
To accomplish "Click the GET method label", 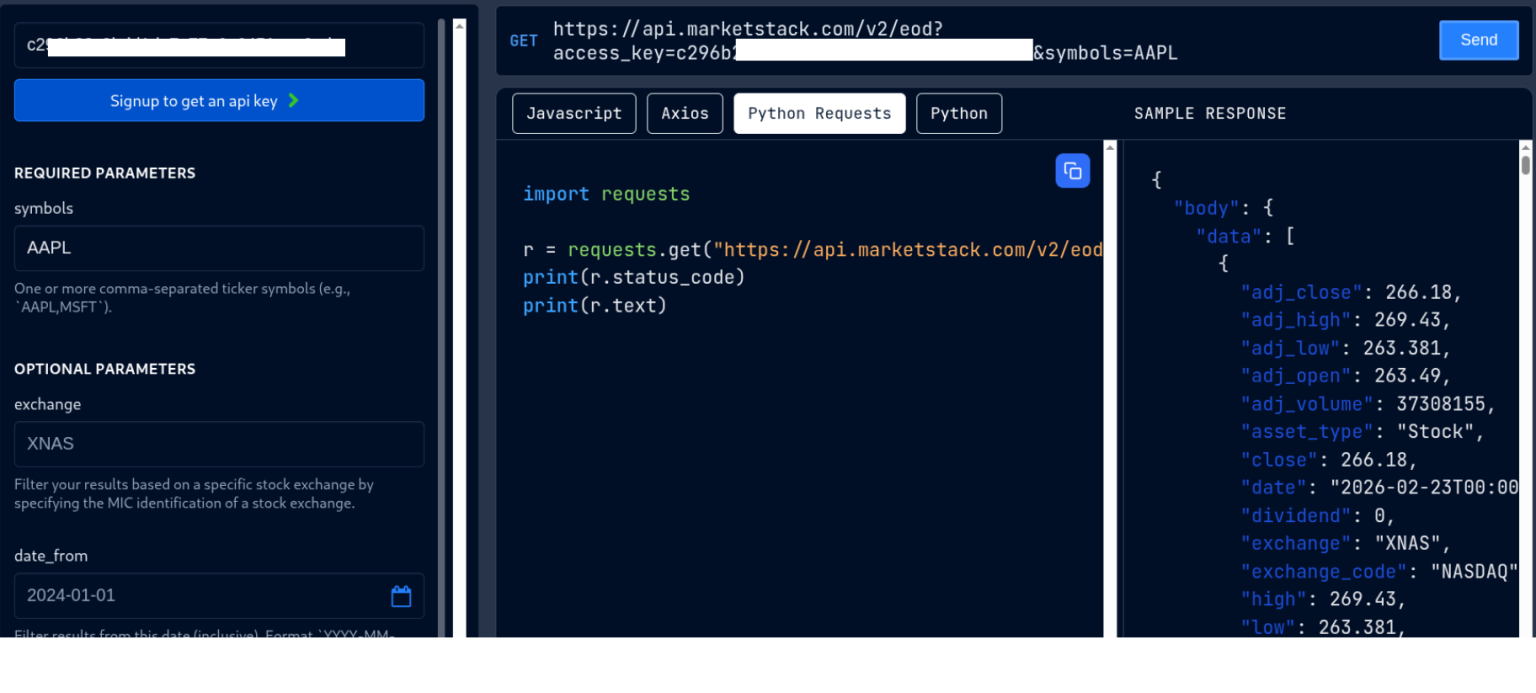I will point(524,41).
